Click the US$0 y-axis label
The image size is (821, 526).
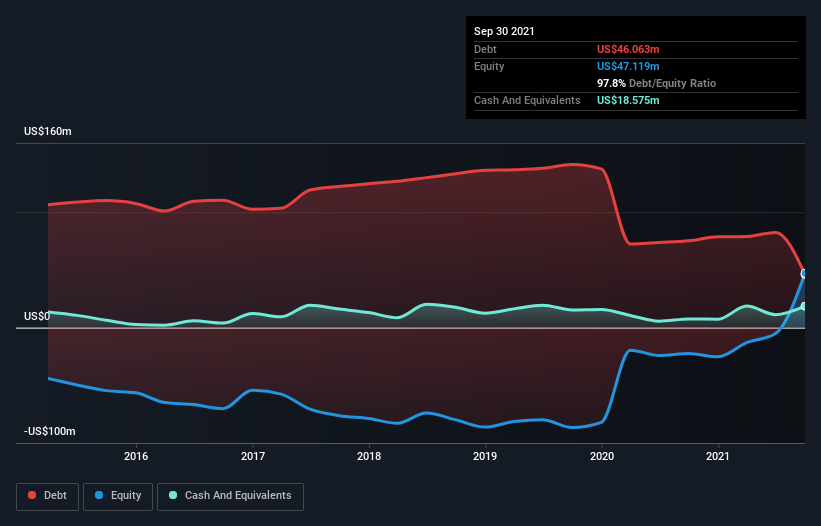(x=37, y=316)
